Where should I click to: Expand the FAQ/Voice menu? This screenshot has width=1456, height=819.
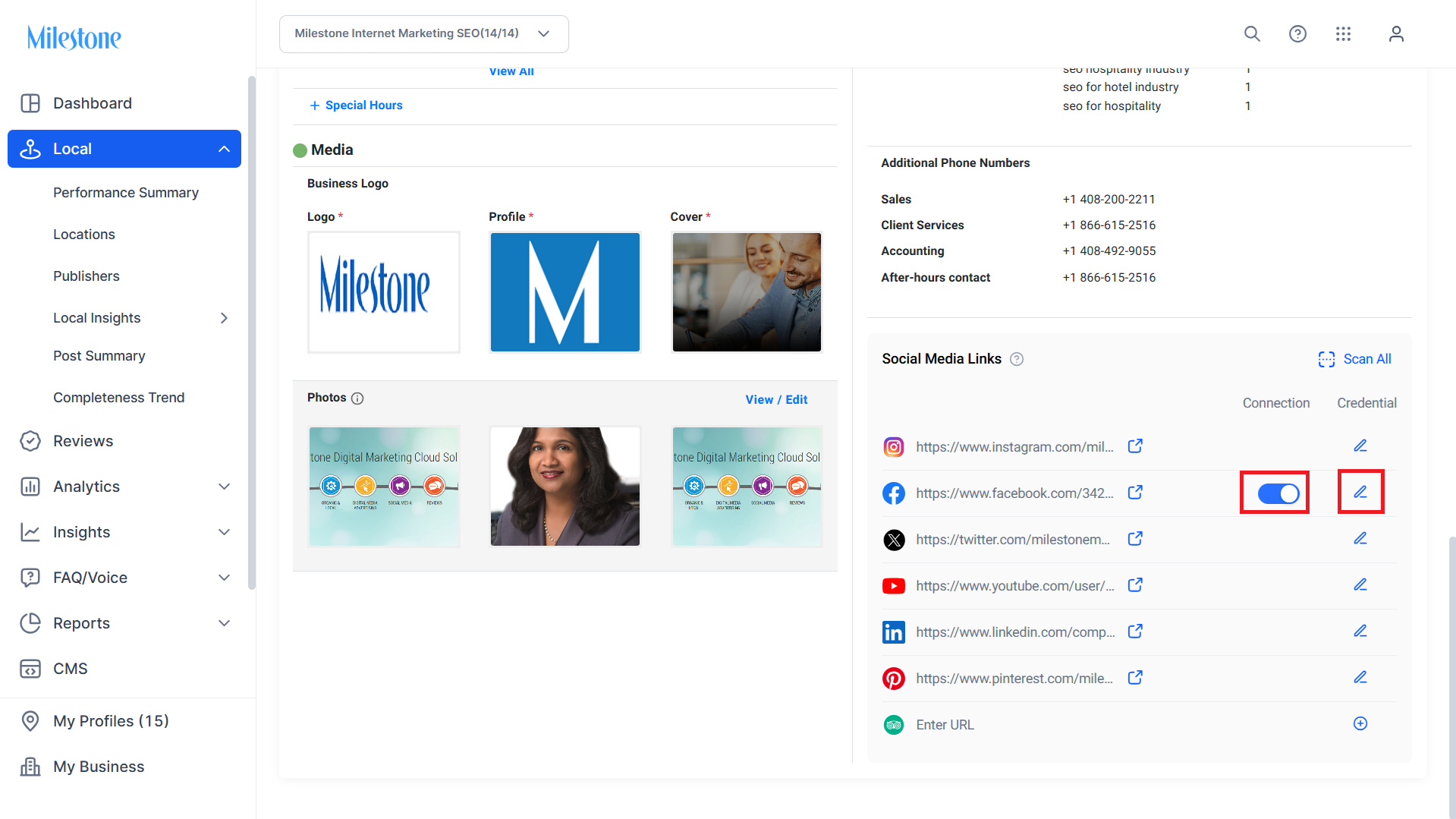pyautogui.click(x=224, y=578)
